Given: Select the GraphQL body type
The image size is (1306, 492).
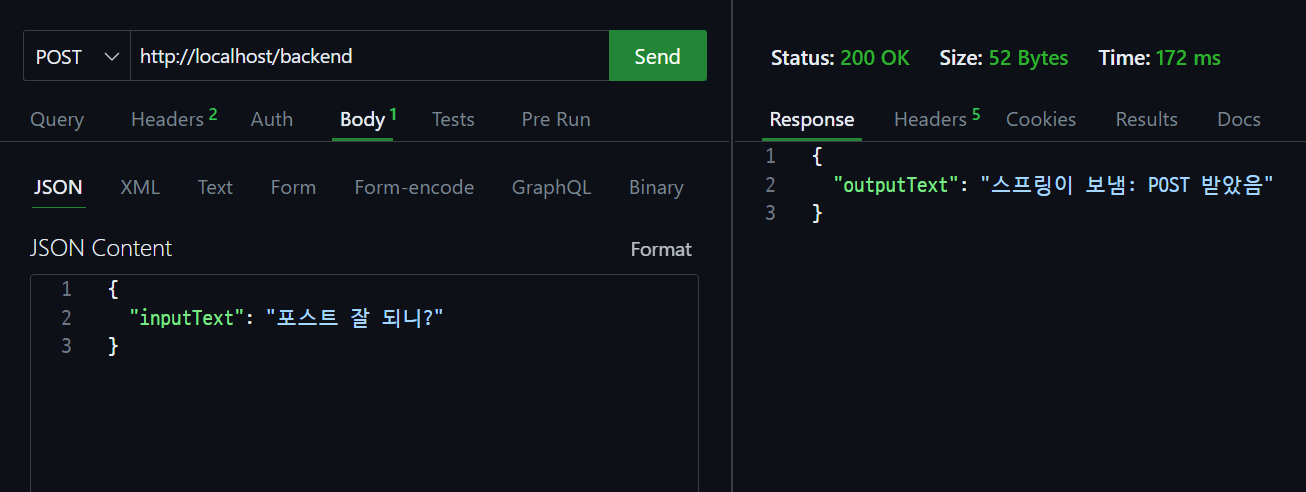Looking at the screenshot, I should 551,188.
